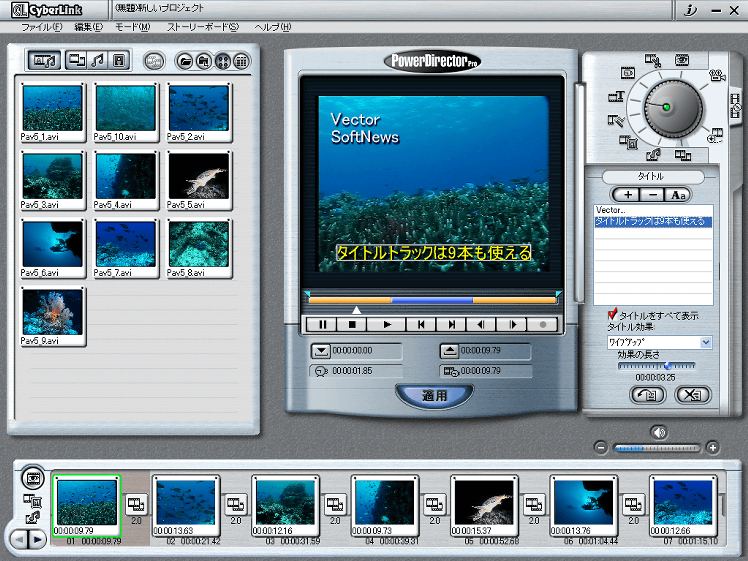Screen dimensions: 748x561
Task: Open the ファイル(F) menu
Action: pyautogui.click(x=42, y=27)
